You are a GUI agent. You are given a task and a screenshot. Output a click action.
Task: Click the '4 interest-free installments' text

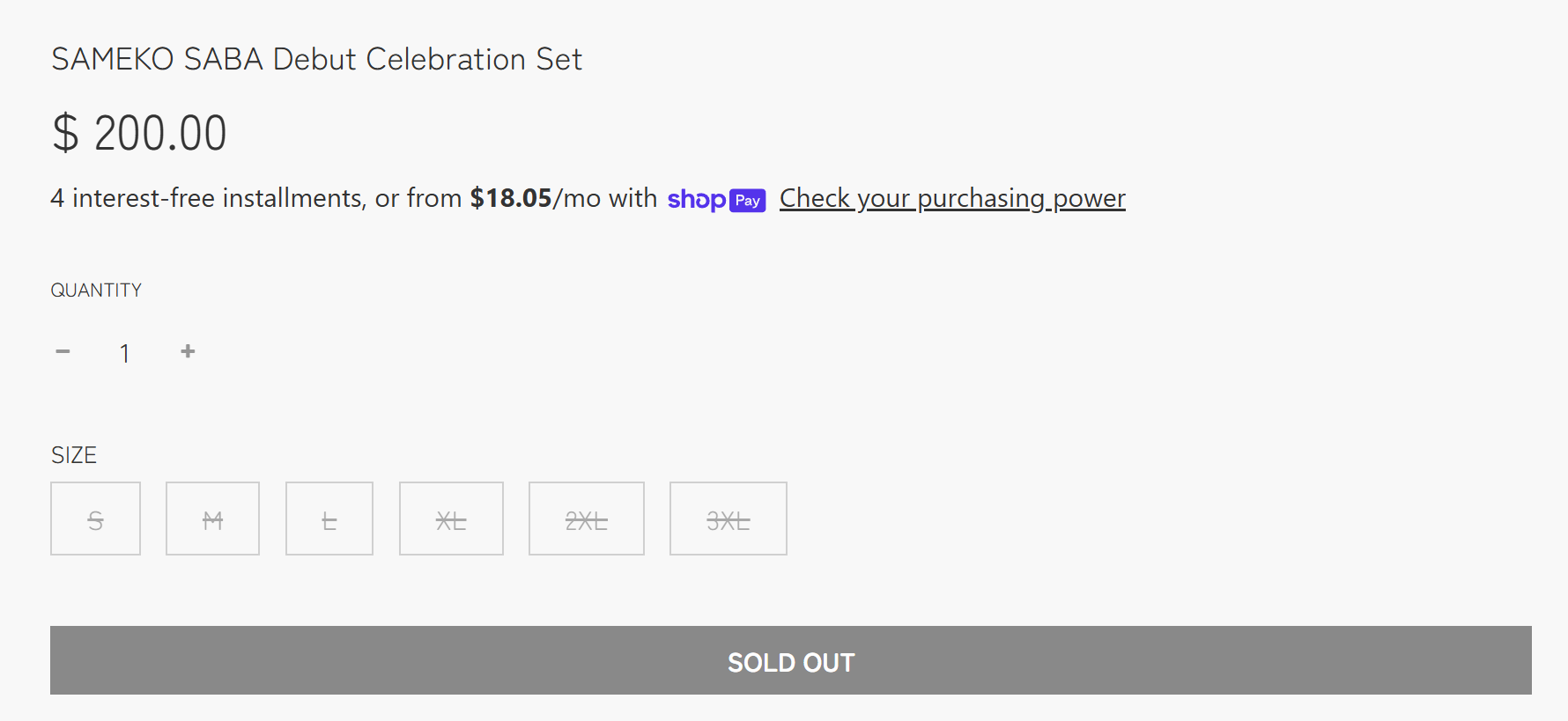coord(206,198)
